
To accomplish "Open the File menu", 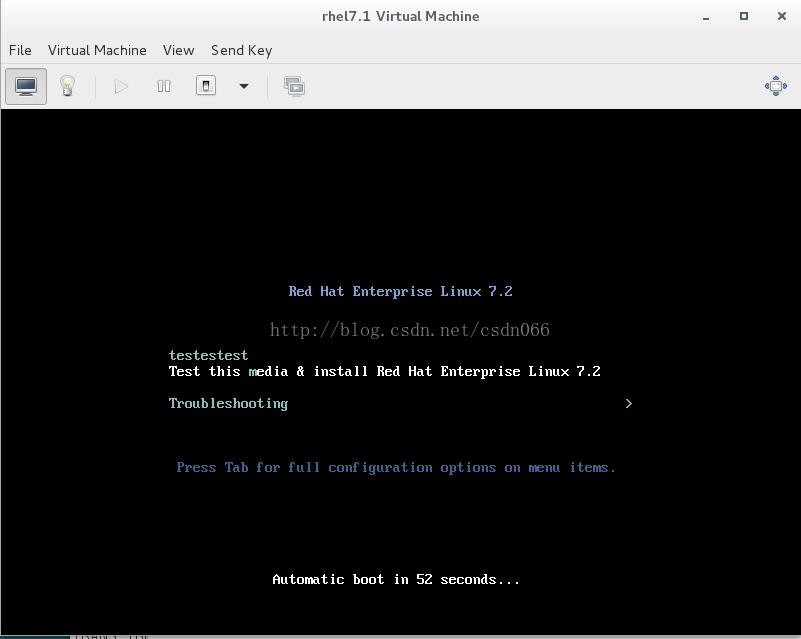I will coord(20,50).
